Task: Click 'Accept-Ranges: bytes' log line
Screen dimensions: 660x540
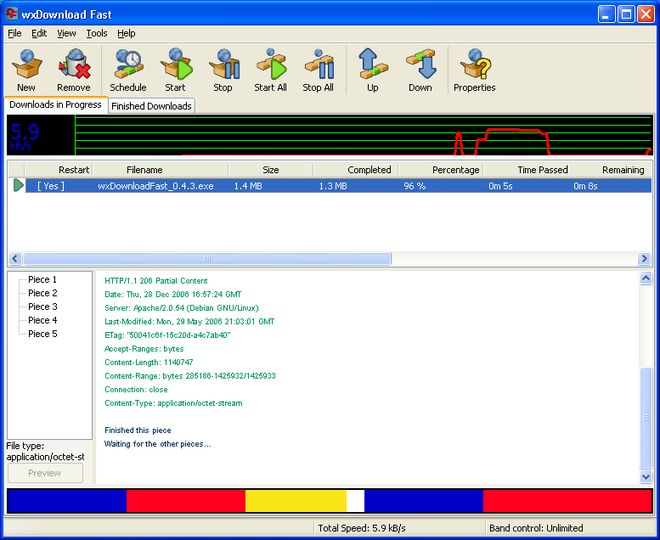Action: tap(144, 348)
